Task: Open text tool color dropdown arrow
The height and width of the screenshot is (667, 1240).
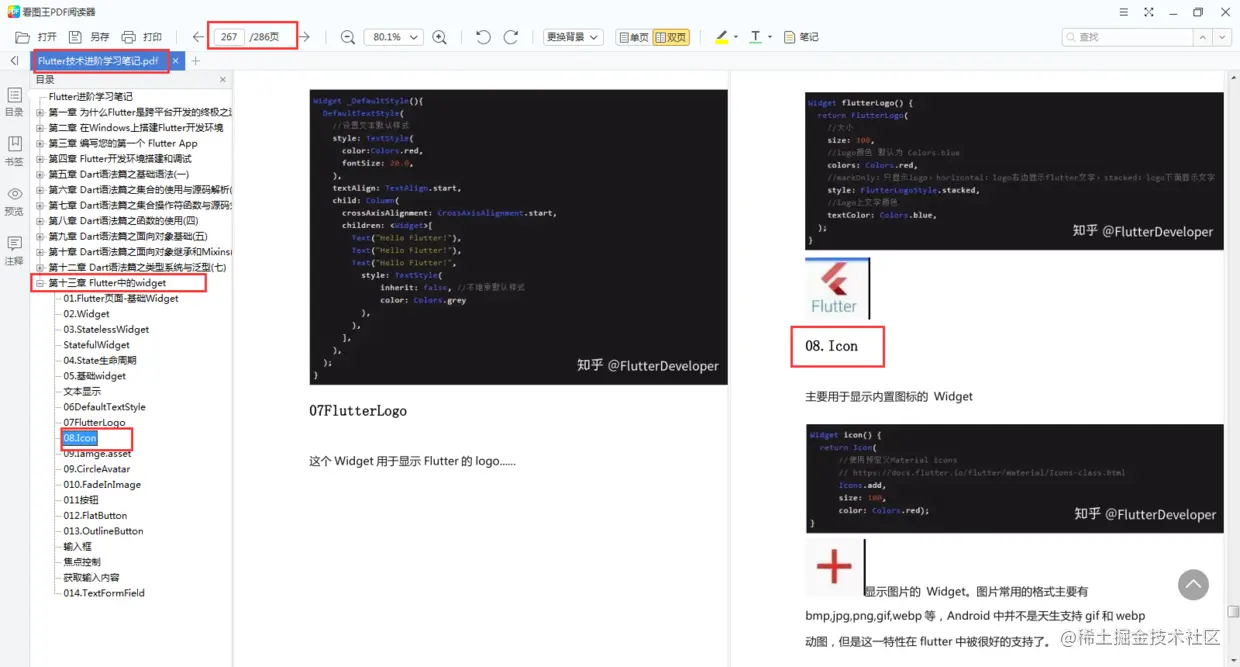Action: 769,37
